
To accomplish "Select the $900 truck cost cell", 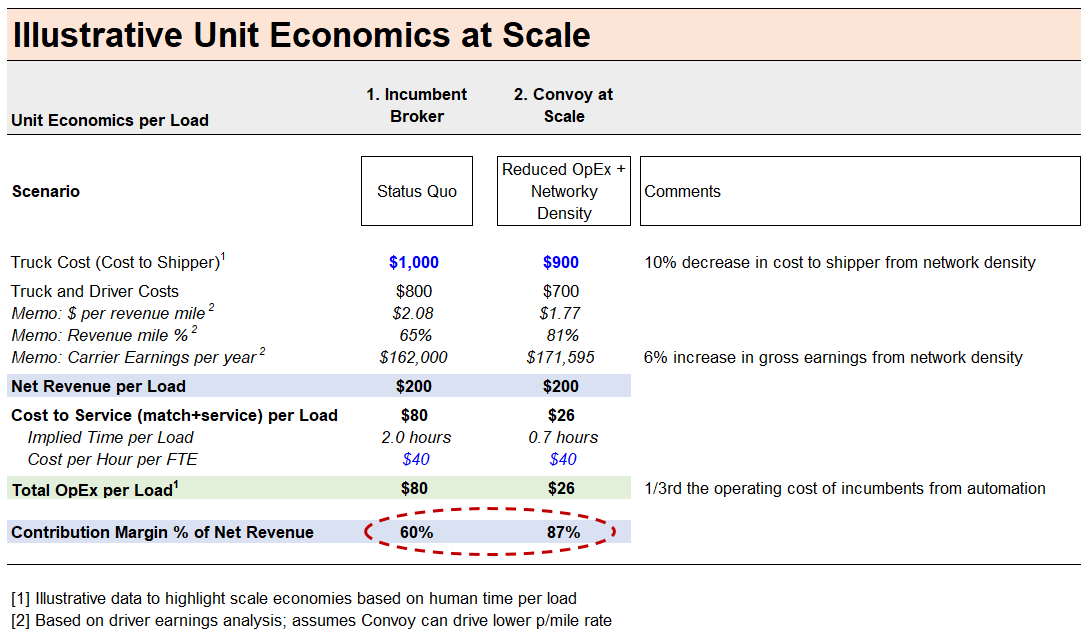I will pos(561,263).
